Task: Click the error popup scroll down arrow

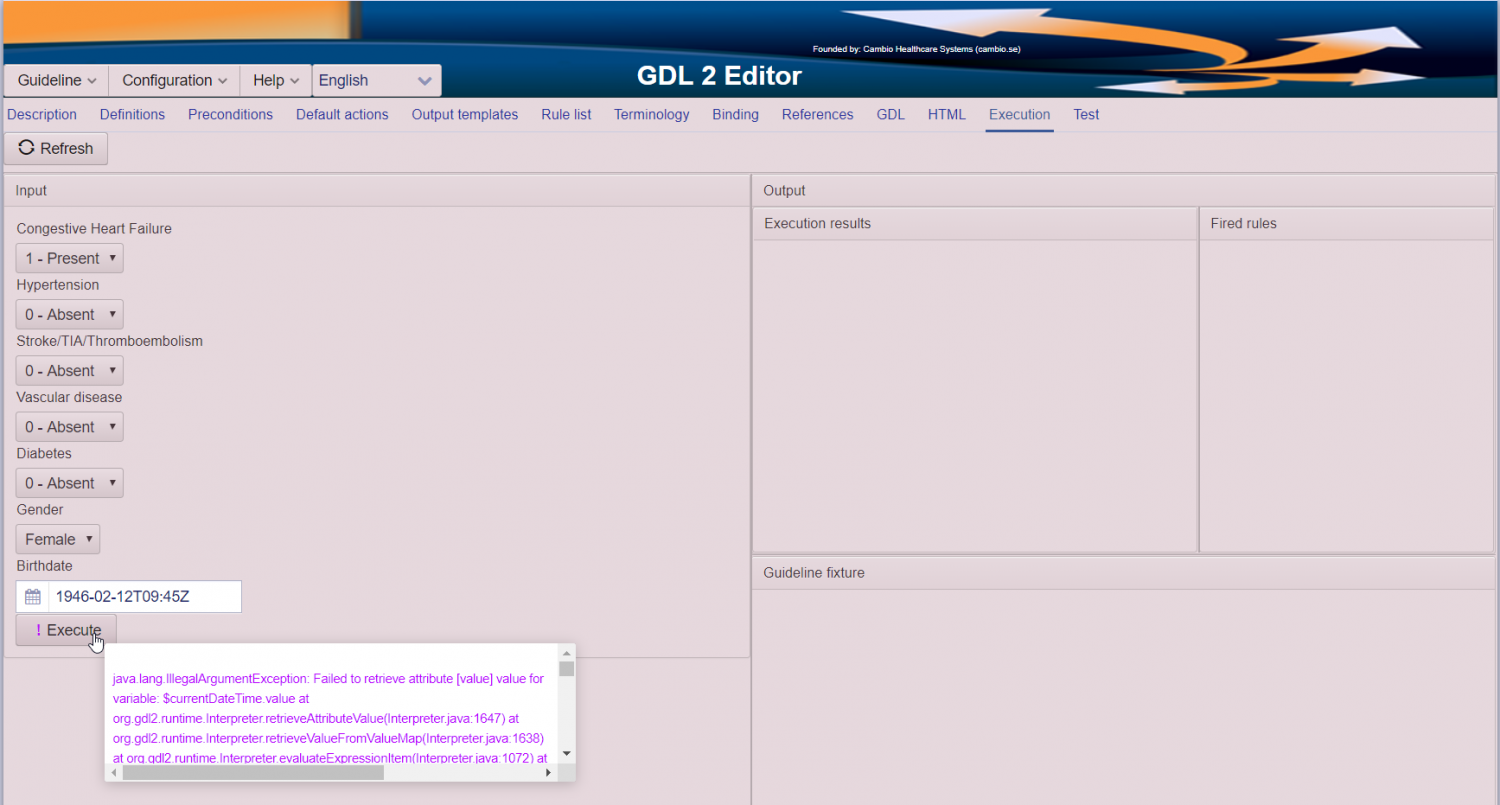Action: click(567, 753)
